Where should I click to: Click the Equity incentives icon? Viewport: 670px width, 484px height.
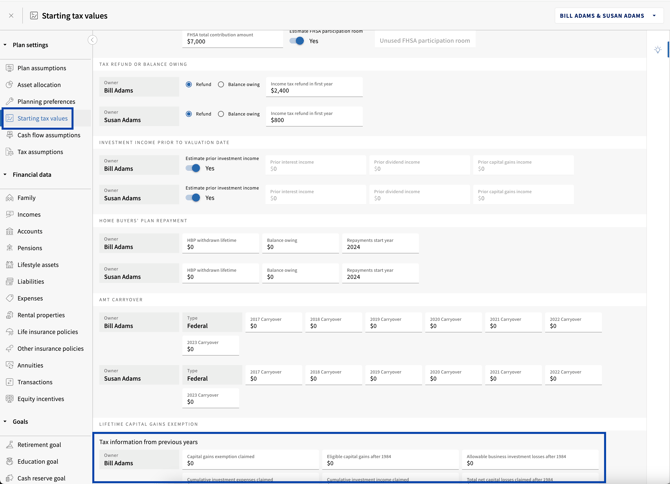(x=9, y=399)
